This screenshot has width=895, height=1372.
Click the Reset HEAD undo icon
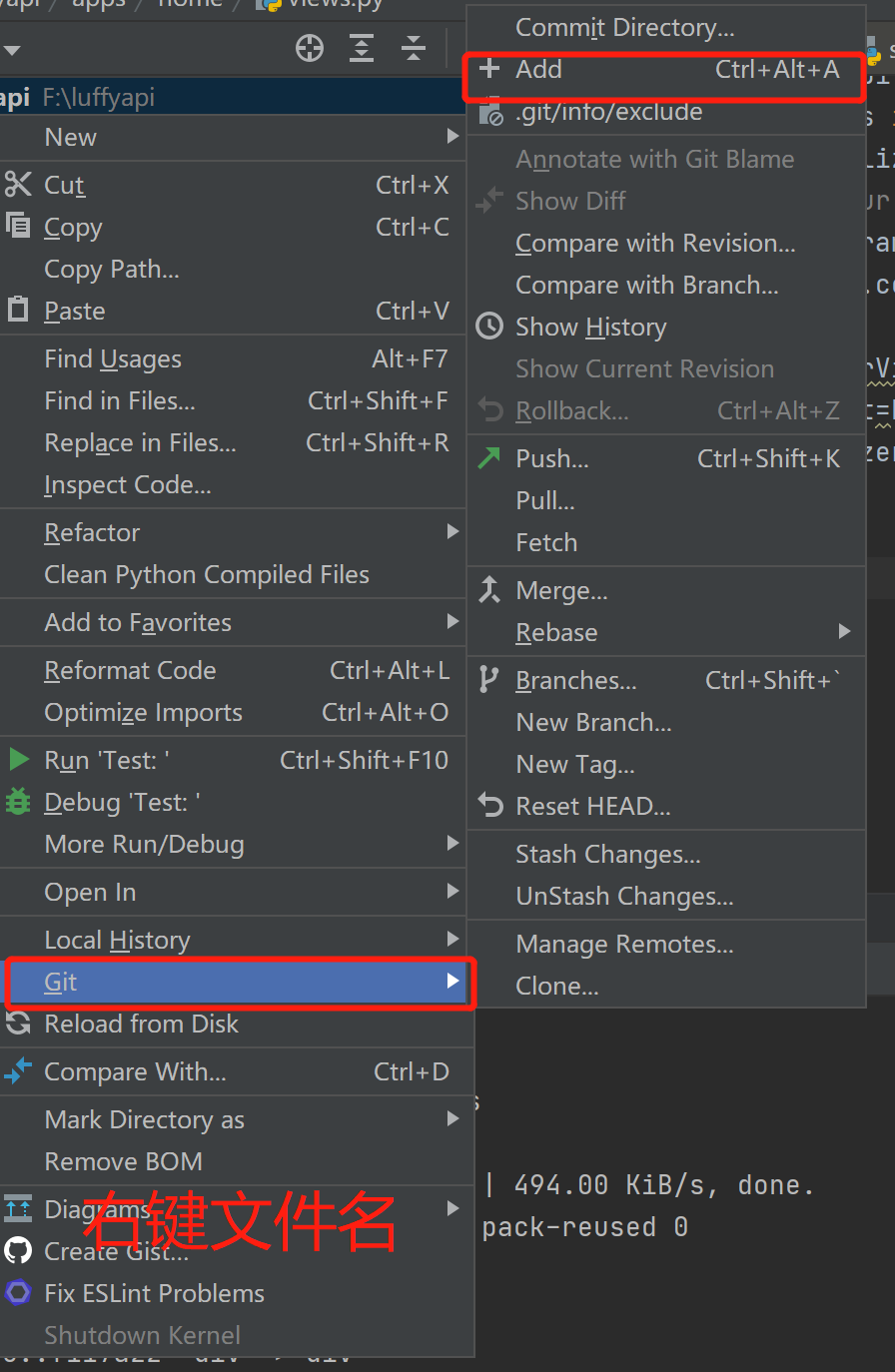coord(489,806)
